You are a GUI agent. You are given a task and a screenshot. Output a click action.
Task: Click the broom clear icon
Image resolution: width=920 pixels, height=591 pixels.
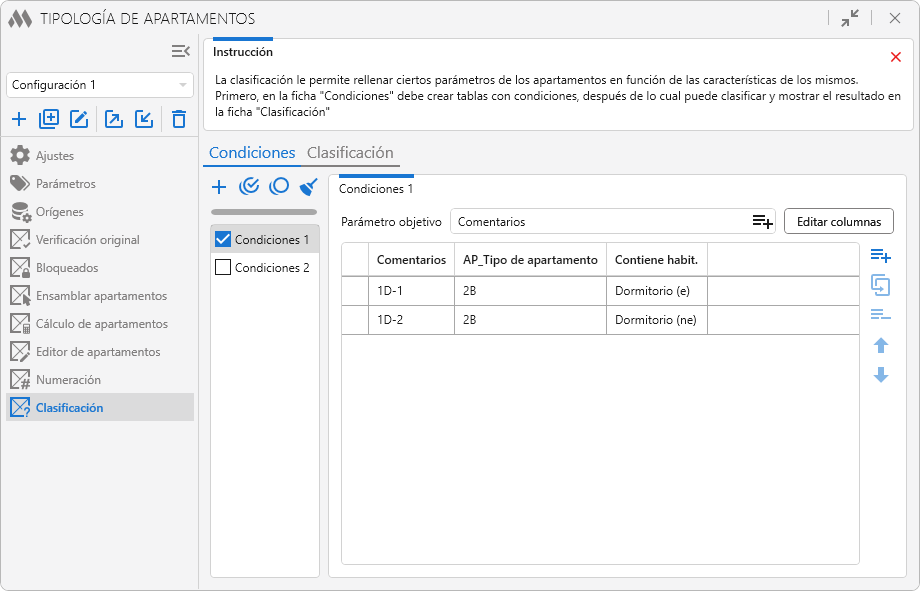(309, 186)
